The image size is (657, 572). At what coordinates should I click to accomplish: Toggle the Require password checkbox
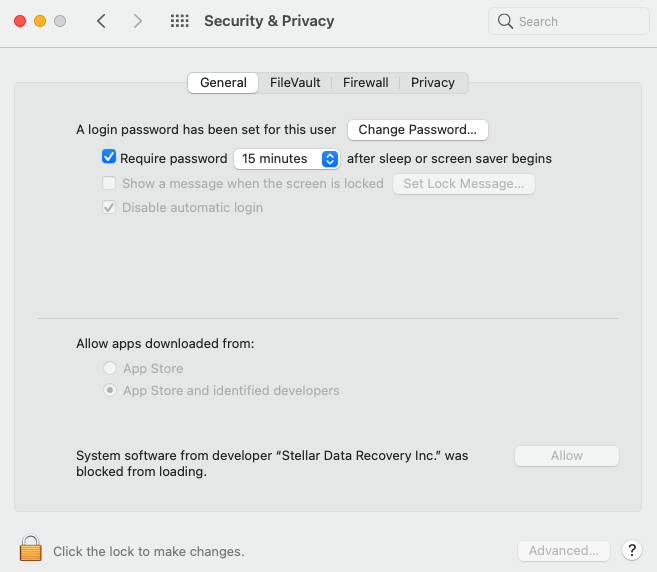[109, 158]
